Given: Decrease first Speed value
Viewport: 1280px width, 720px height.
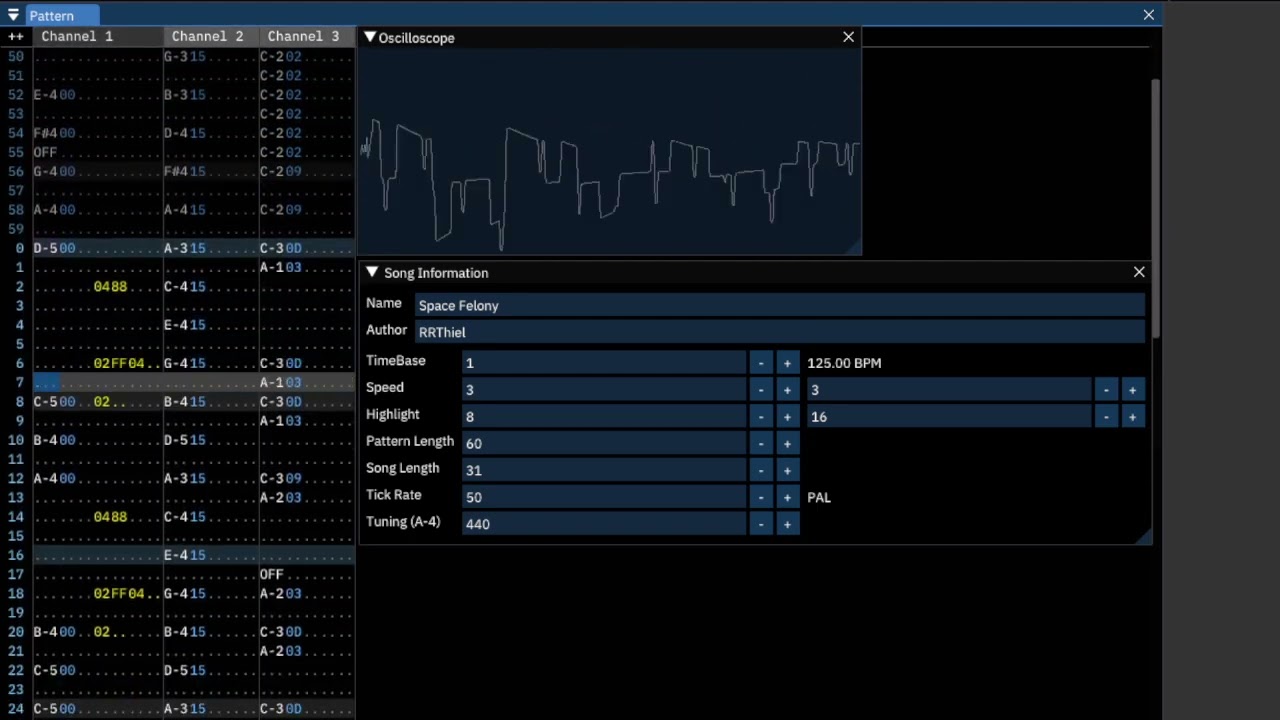Looking at the screenshot, I should coord(761,390).
